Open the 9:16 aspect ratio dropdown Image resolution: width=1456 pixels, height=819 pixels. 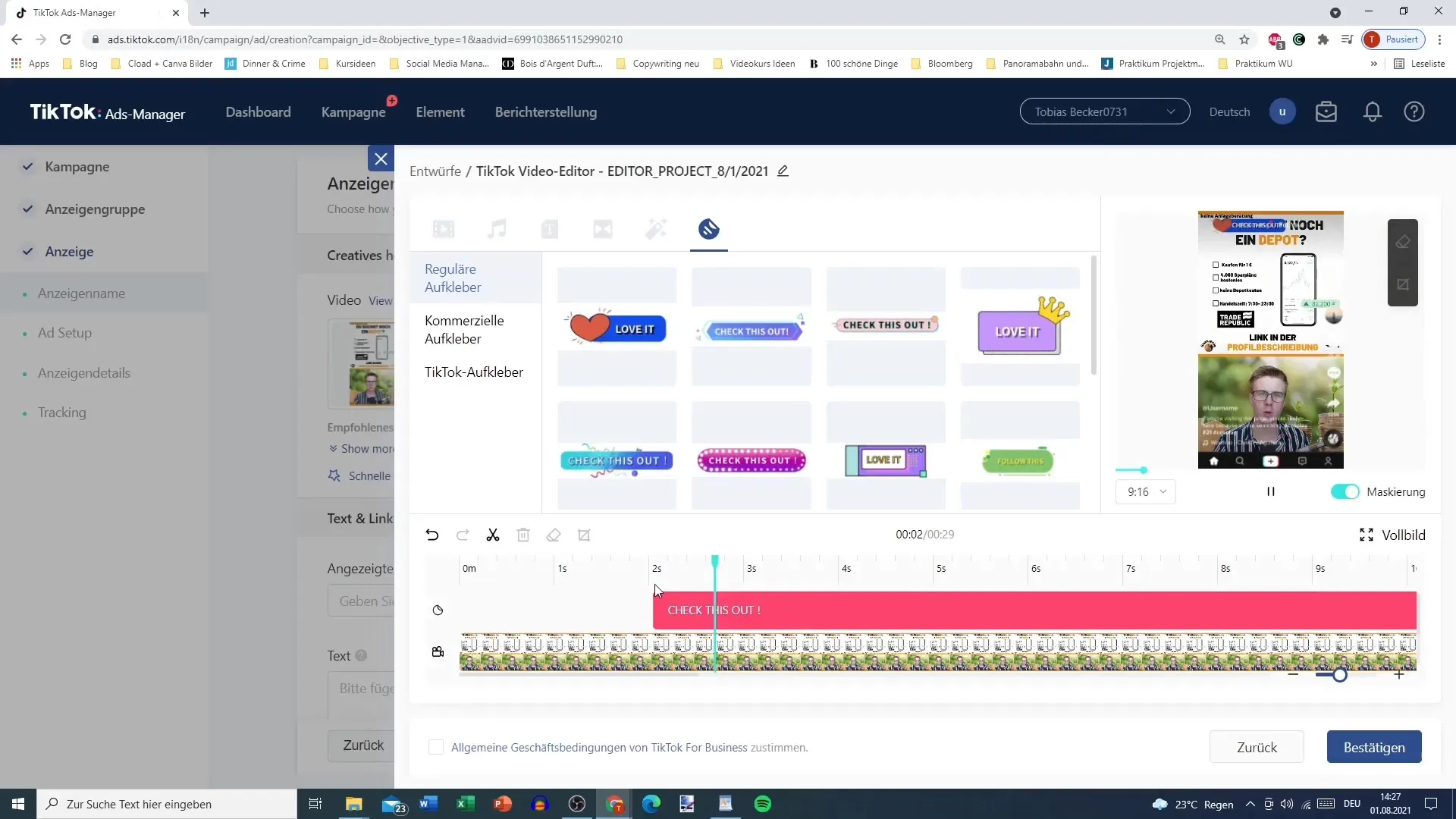[1145, 492]
